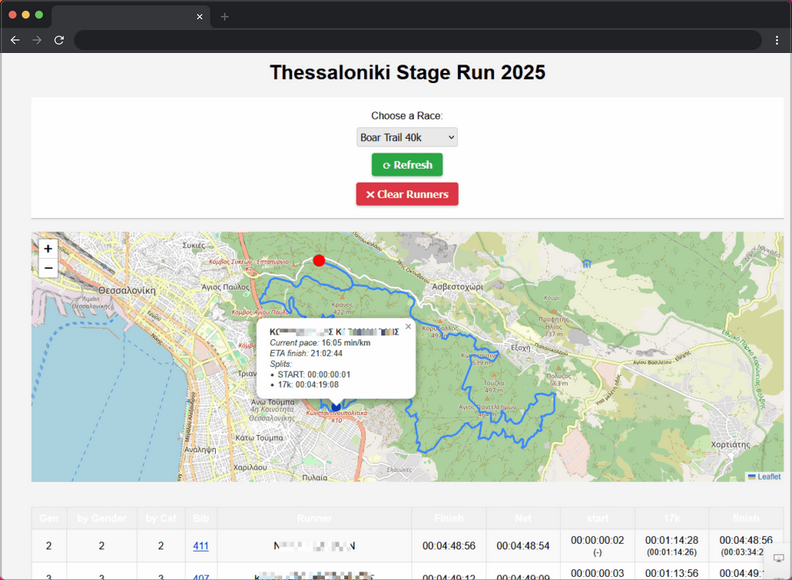Viewport: 792px width, 580px height.
Task: Open the Leaflet attribution link
Action: pyautogui.click(x=768, y=476)
